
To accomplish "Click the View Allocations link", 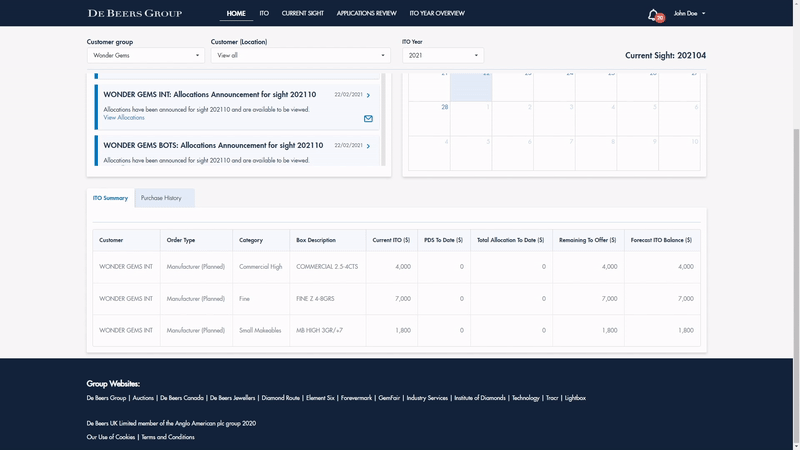I will point(124,117).
